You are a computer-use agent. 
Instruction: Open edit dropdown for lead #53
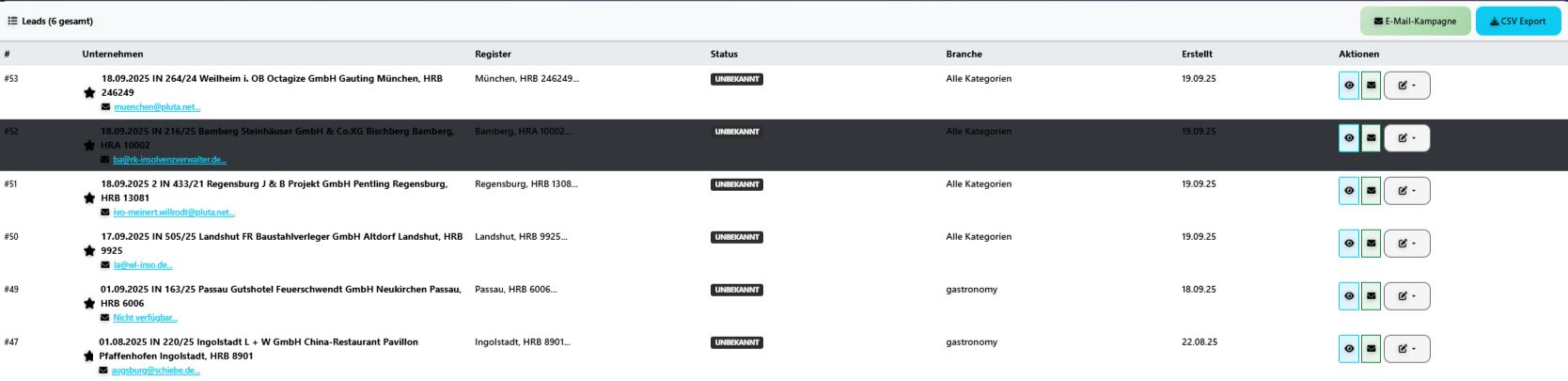coord(1406,86)
